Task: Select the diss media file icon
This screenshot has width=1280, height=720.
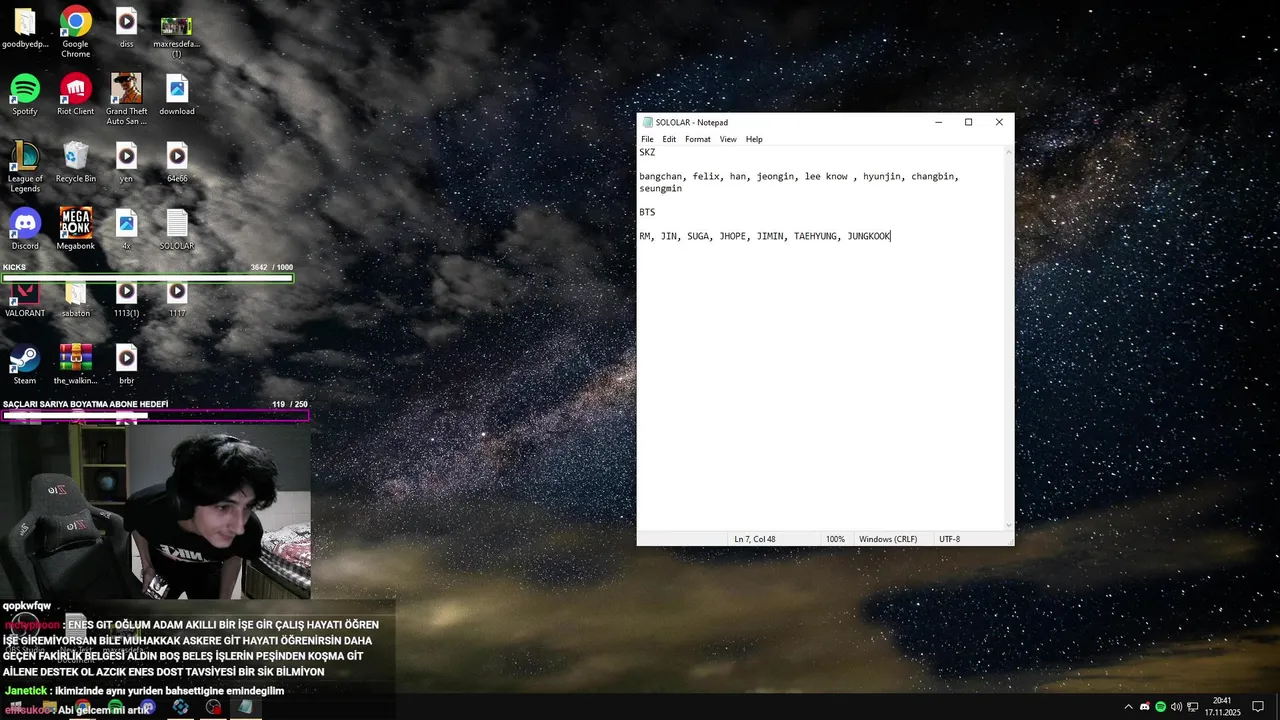Action: click(x=126, y=28)
